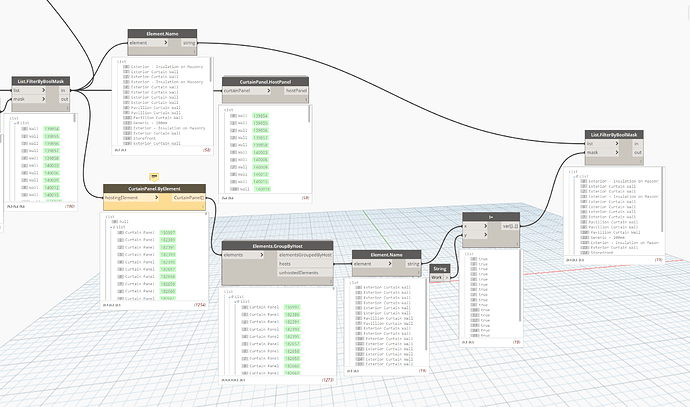This screenshot has height=407, width=690.
Task: Click the x input of != node
Action: pos(475,226)
